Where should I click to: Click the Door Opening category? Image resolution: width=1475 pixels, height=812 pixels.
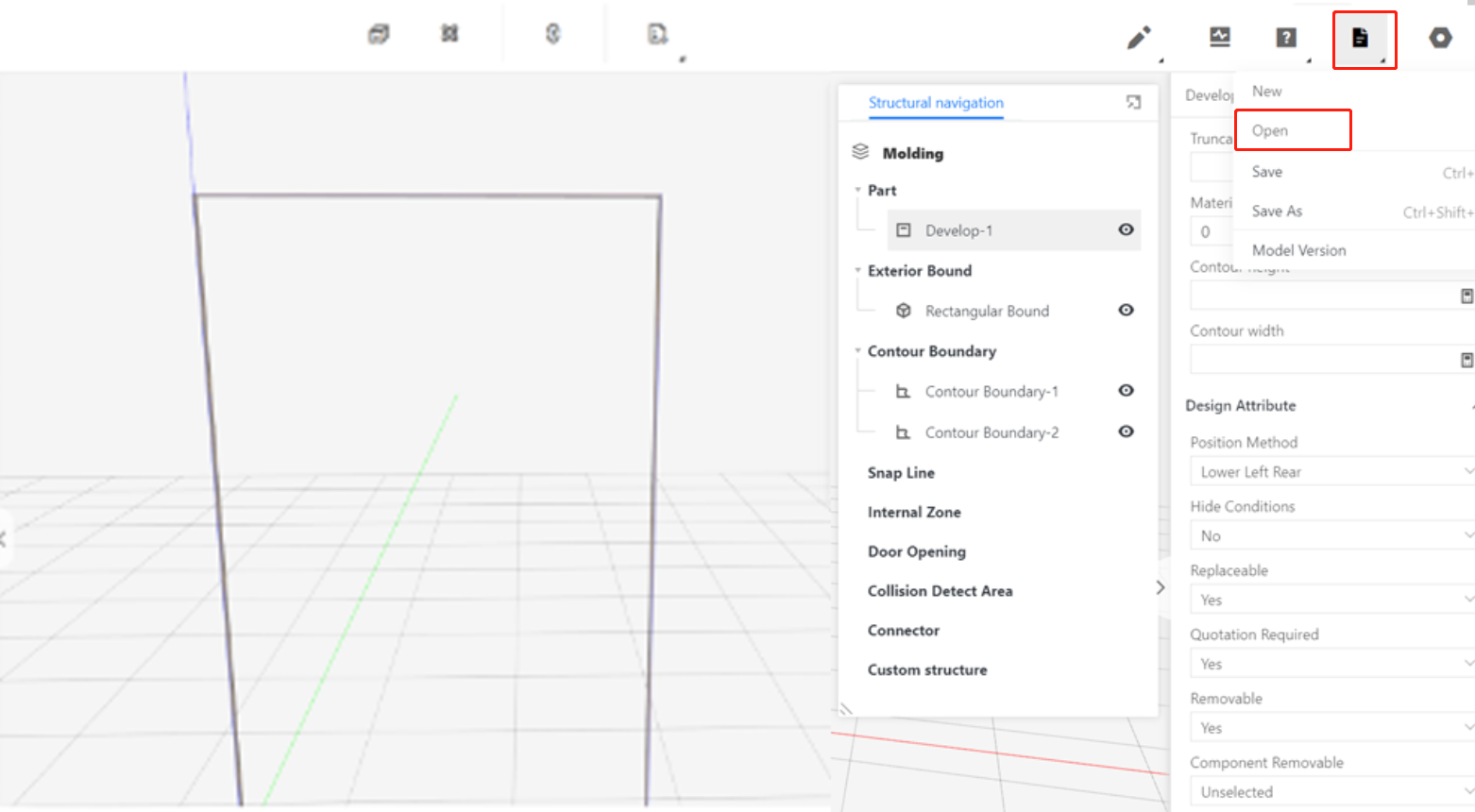point(916,551)
